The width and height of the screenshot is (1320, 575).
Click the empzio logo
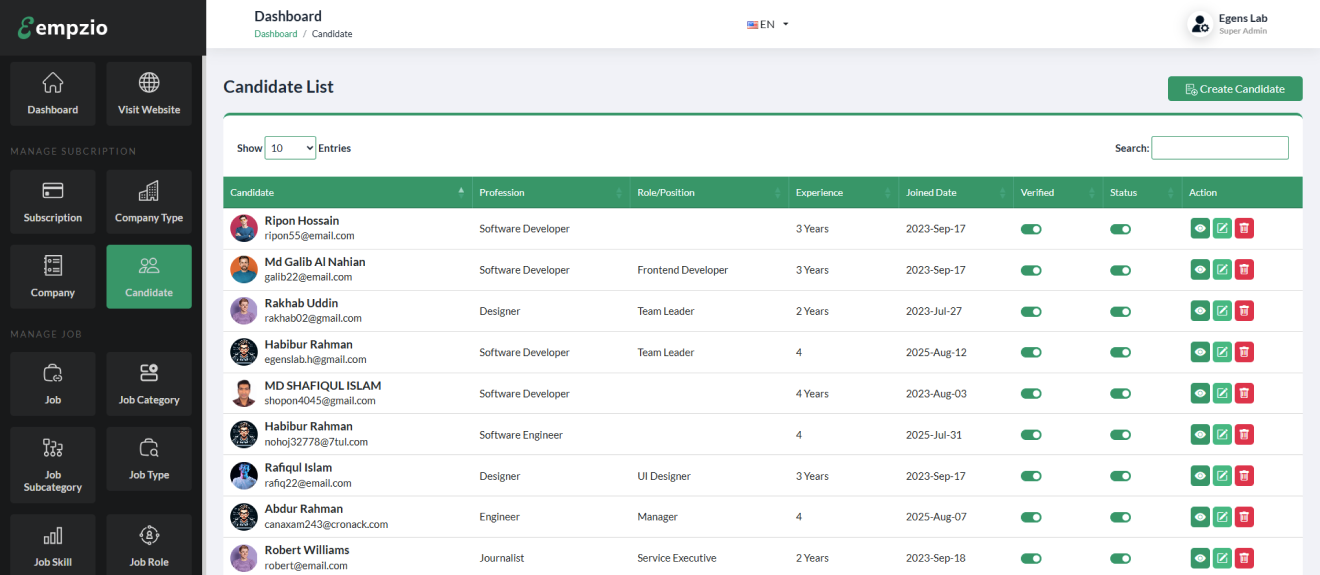62,27
